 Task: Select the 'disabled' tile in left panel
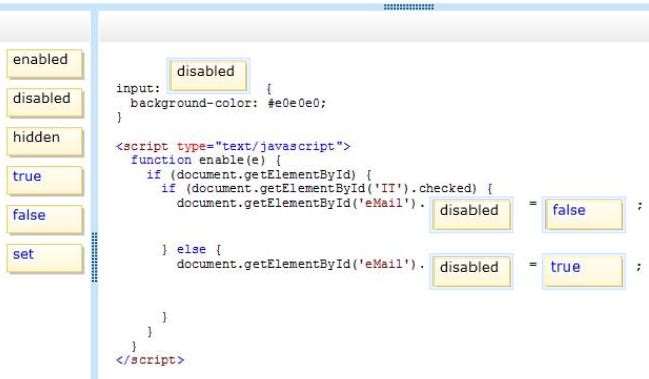point(45,103)
